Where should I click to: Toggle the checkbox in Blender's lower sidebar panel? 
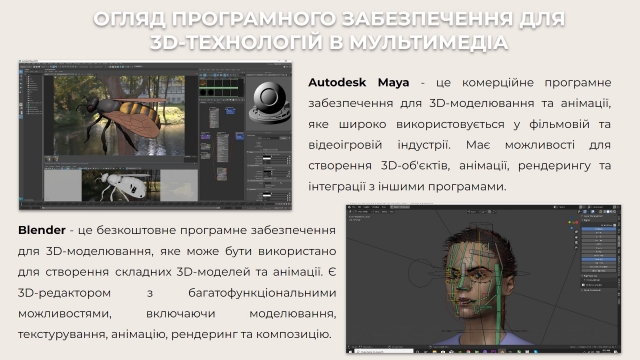pyautogui.click(x=583, y=285)
